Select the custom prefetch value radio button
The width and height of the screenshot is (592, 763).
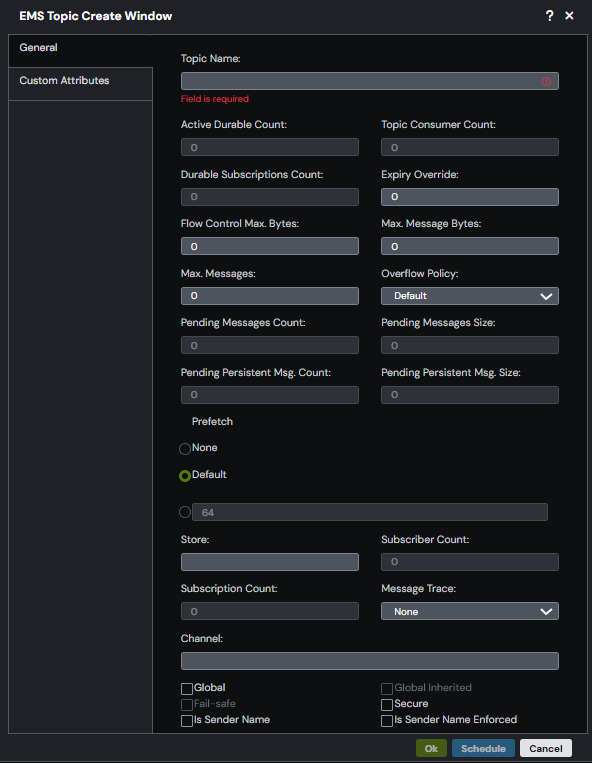pyautogui.click(x=185, y=512)
